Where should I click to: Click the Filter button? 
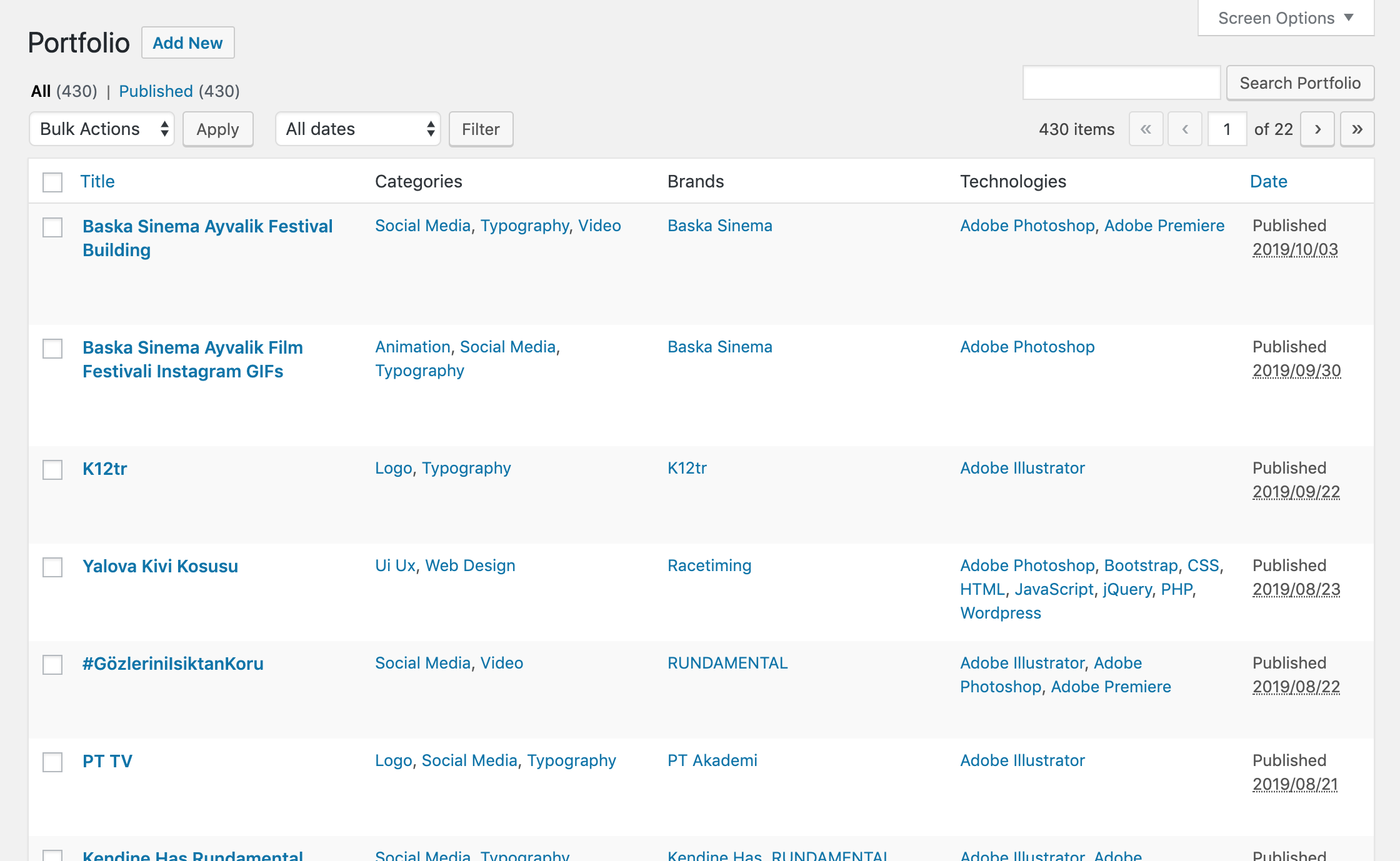point(481,129)
